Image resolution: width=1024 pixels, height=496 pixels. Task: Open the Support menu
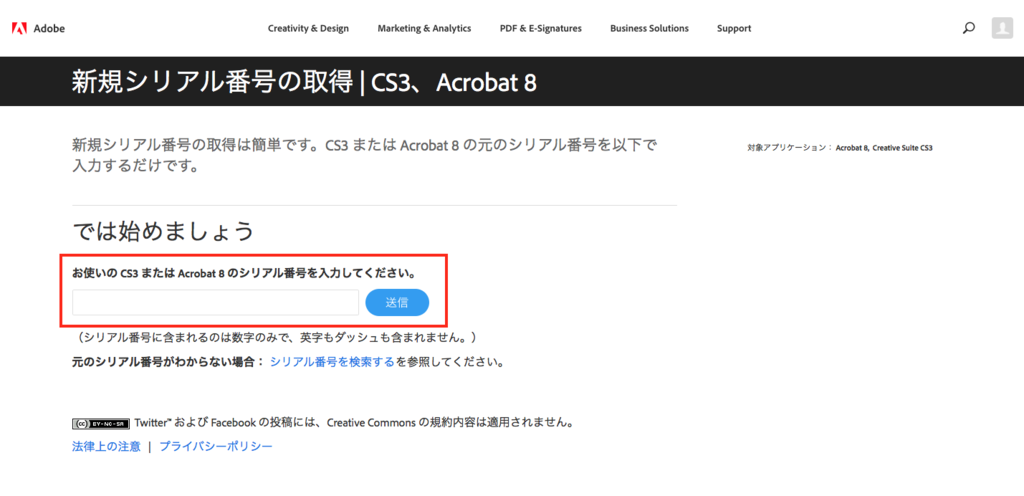pos(734,28)
